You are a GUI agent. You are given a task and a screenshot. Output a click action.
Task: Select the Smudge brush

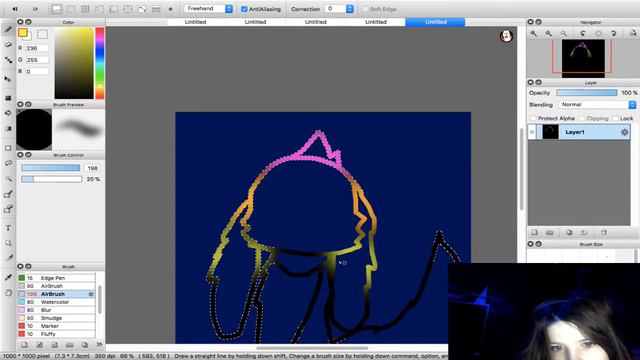coord(56,318)
